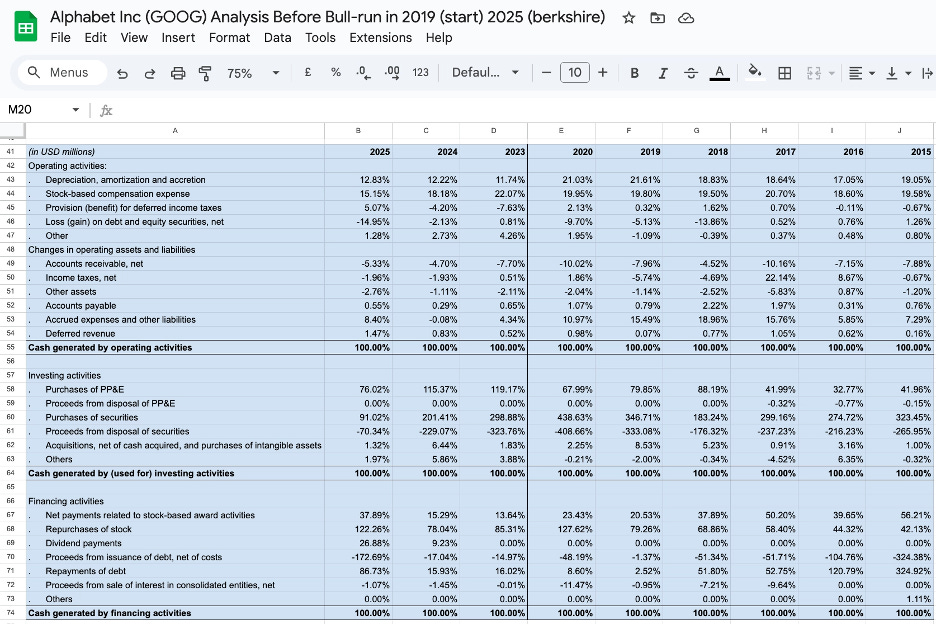Screen dimensions: 936x624
Task: Decrease decimal places
Action: click(x=364, y=72)
